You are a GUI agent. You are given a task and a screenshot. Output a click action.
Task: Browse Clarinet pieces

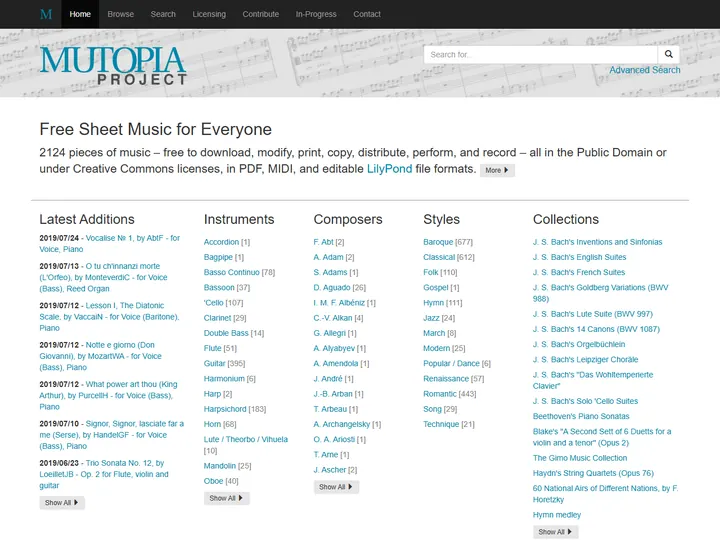pyautogui.click(x=218, y=318)
